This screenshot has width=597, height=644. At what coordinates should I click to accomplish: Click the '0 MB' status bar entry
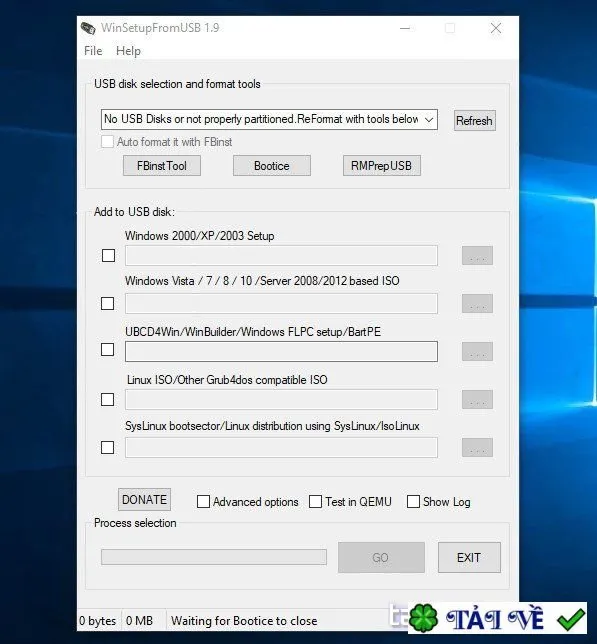(140, 621)
